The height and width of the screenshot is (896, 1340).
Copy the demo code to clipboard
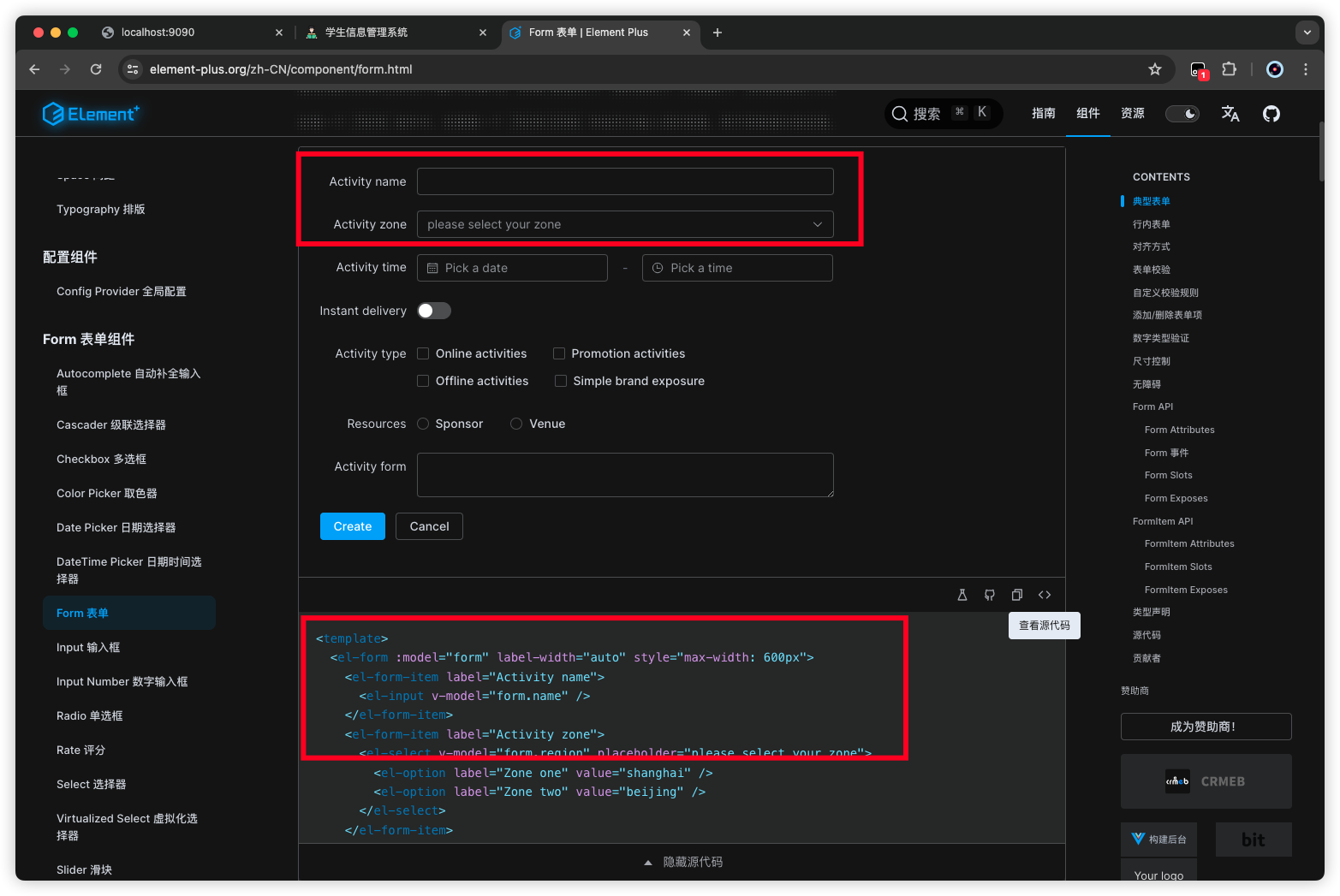point(1017,595)
